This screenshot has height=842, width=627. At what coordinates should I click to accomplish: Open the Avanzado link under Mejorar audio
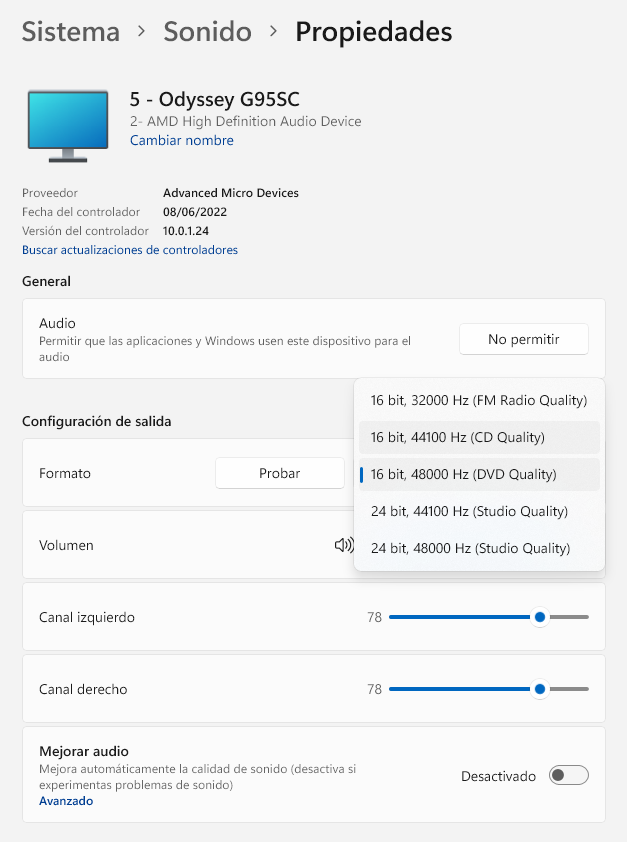click(x=66, y=801)
